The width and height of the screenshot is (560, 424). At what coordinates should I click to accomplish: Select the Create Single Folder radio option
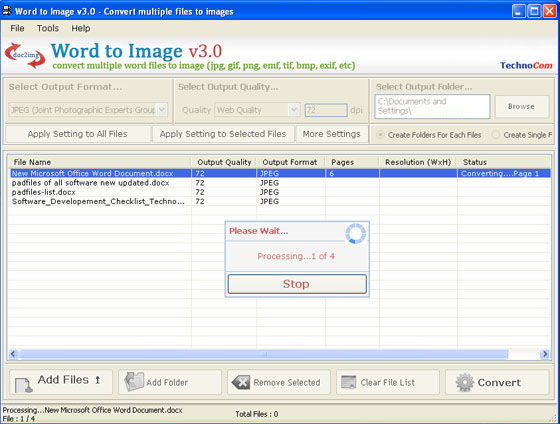[495, 135]
